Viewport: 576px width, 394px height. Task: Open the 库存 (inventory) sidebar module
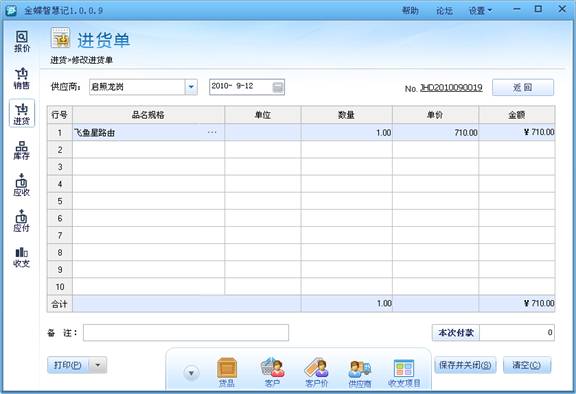click(22, 151)
